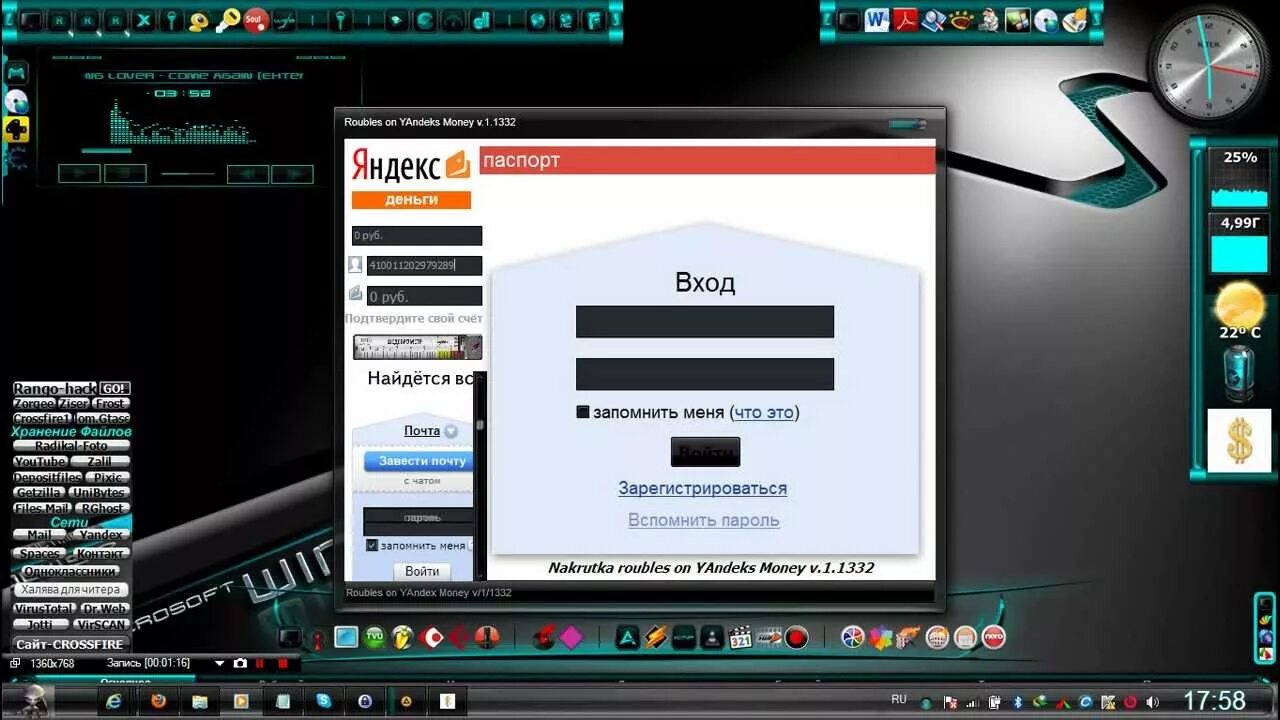
Task: Open the Dr.Web shortcut button
Action: [x=104, y=608]
